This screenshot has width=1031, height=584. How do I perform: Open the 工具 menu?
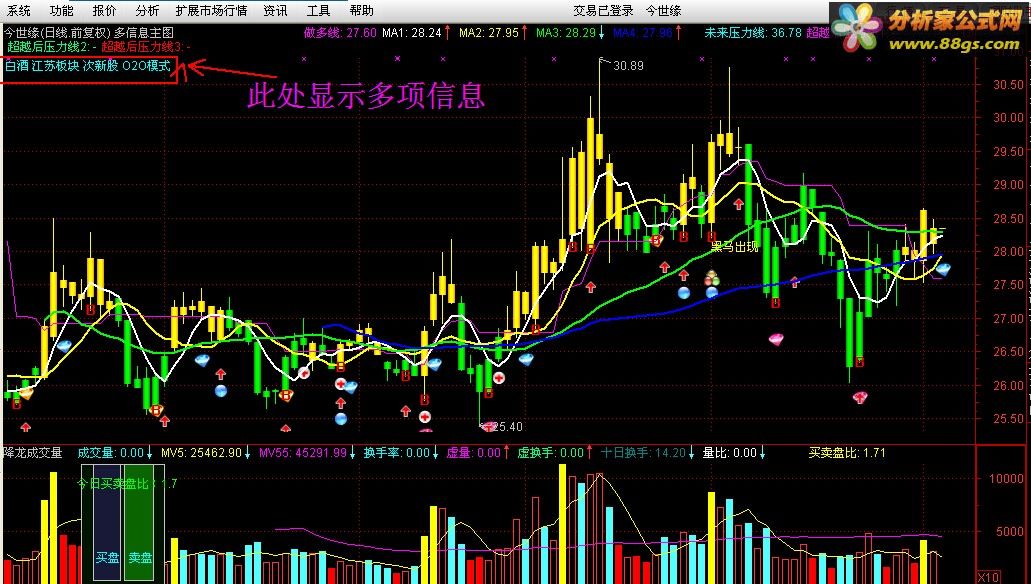click(318, 11)
